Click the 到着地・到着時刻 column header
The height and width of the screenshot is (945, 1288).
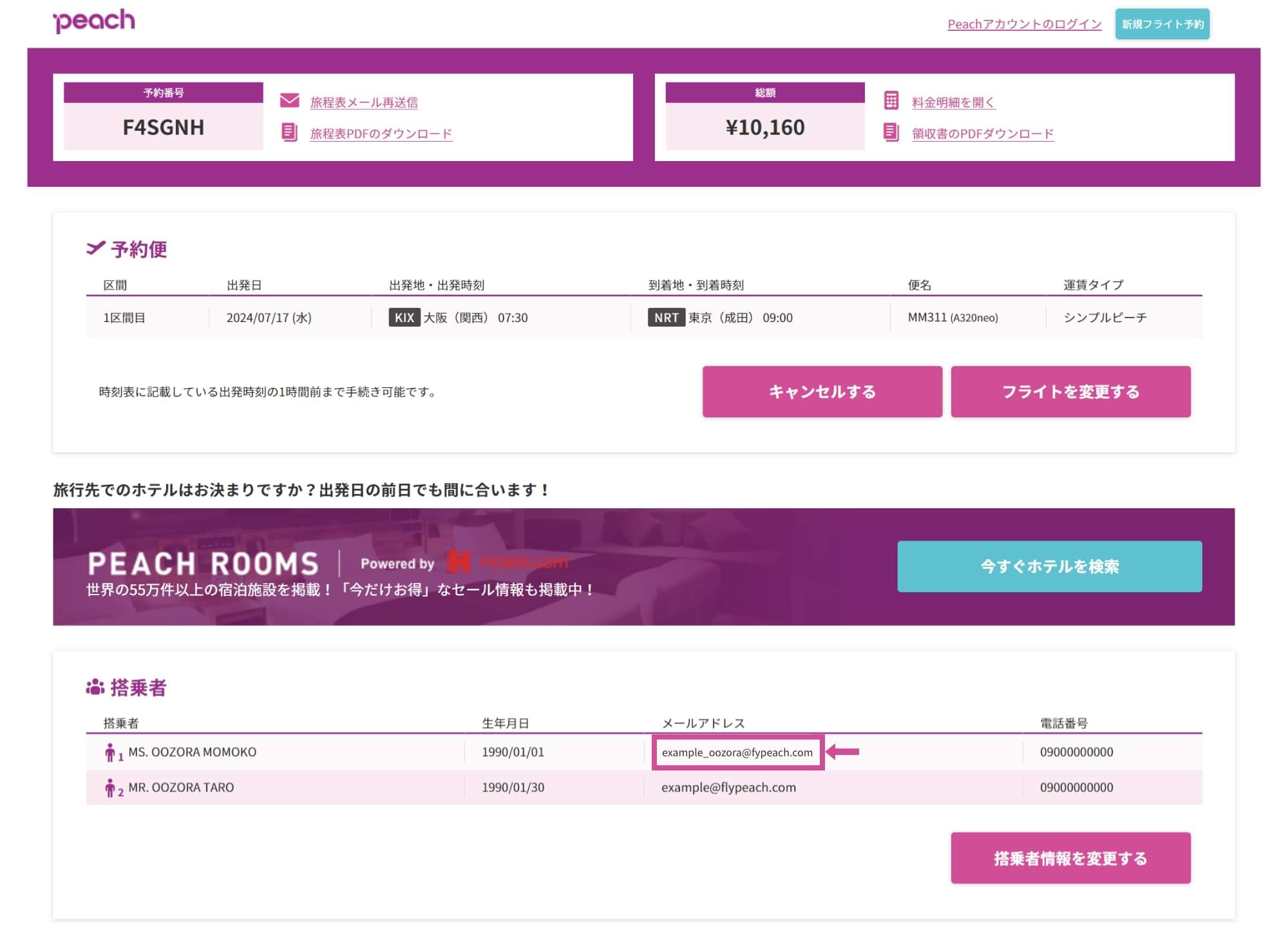[696, 285]
